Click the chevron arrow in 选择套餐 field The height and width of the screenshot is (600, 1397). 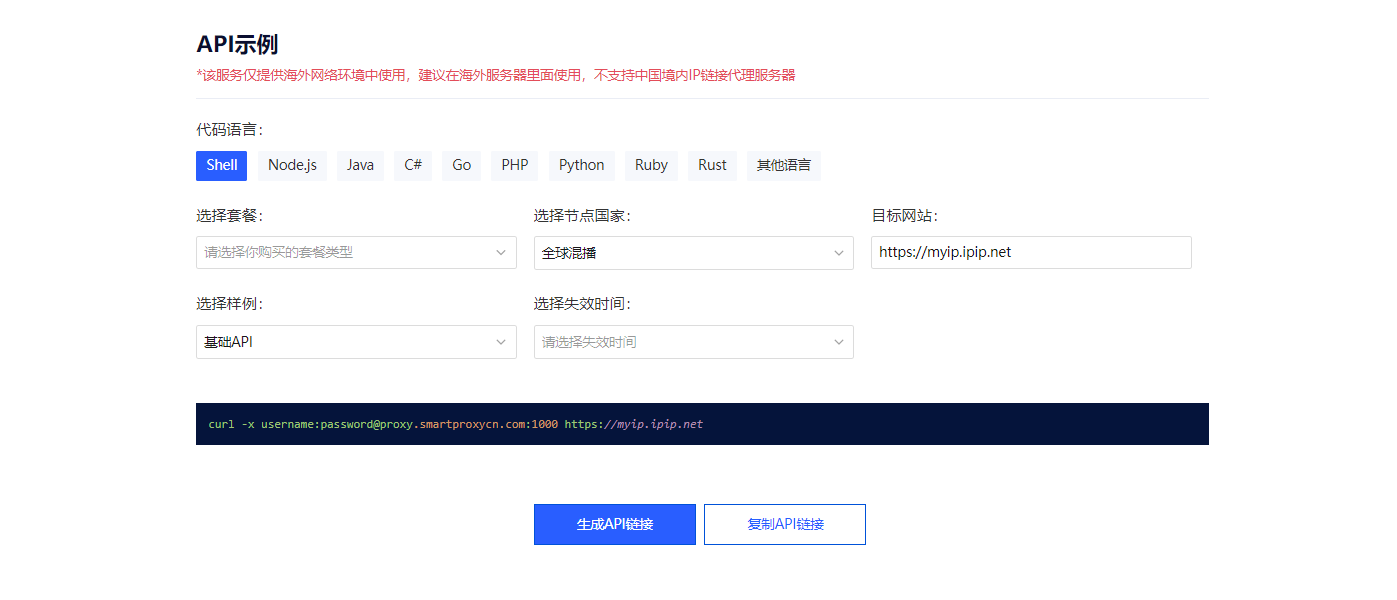pos(501,253)
